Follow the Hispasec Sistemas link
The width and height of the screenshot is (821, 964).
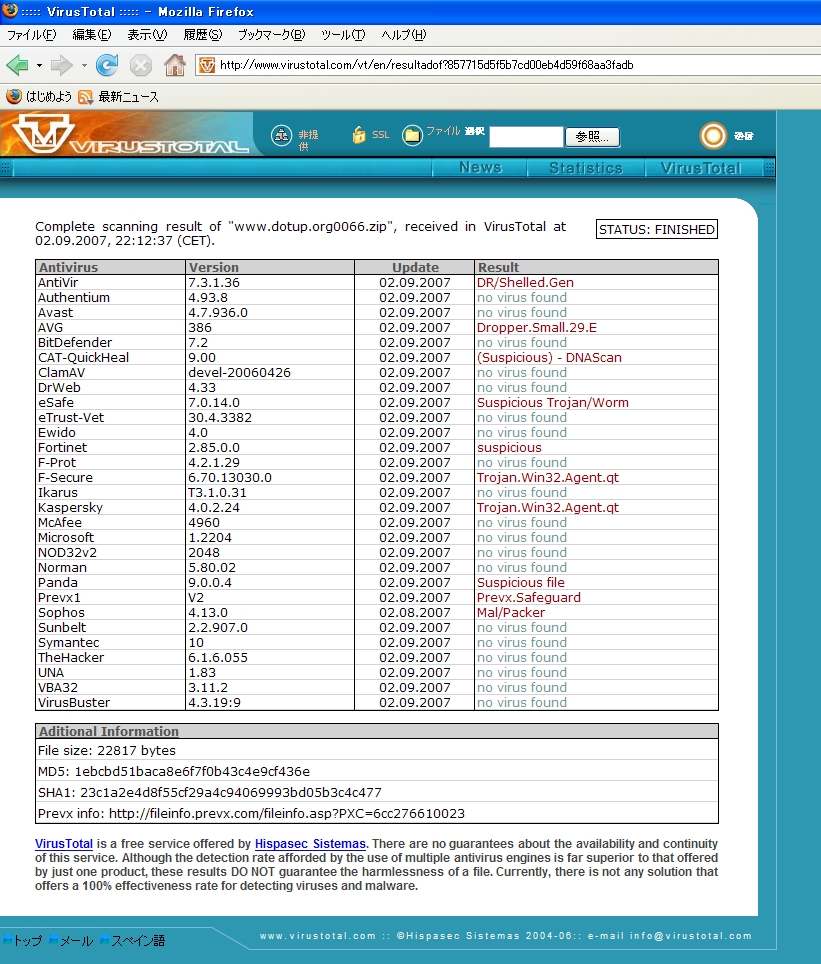(x=310, y=844)
